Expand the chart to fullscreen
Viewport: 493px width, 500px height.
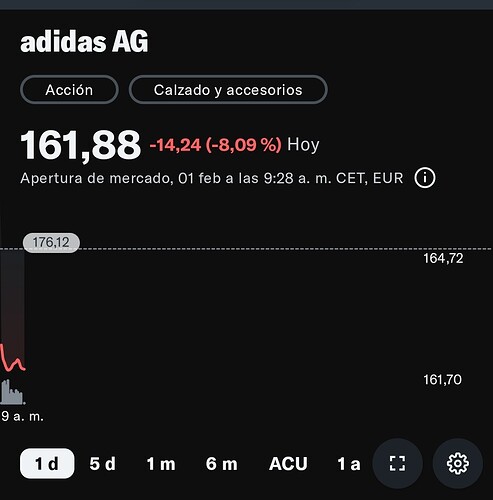[x=397, y=463]
